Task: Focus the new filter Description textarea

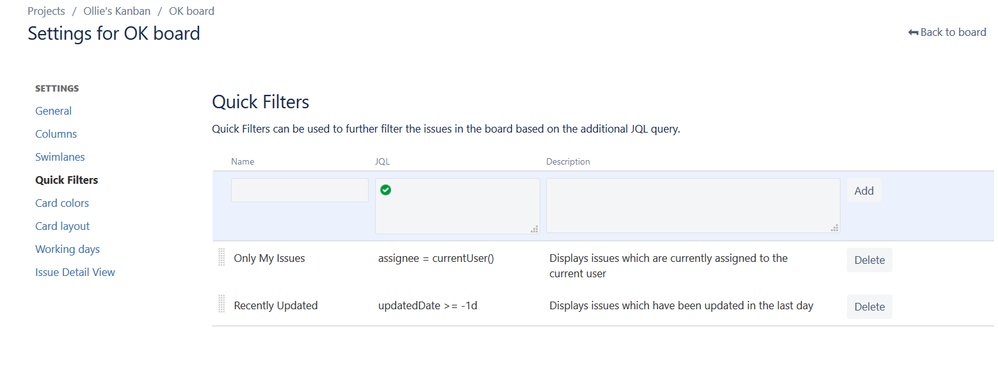Action: pyautogui.click(x=693, y=205)
